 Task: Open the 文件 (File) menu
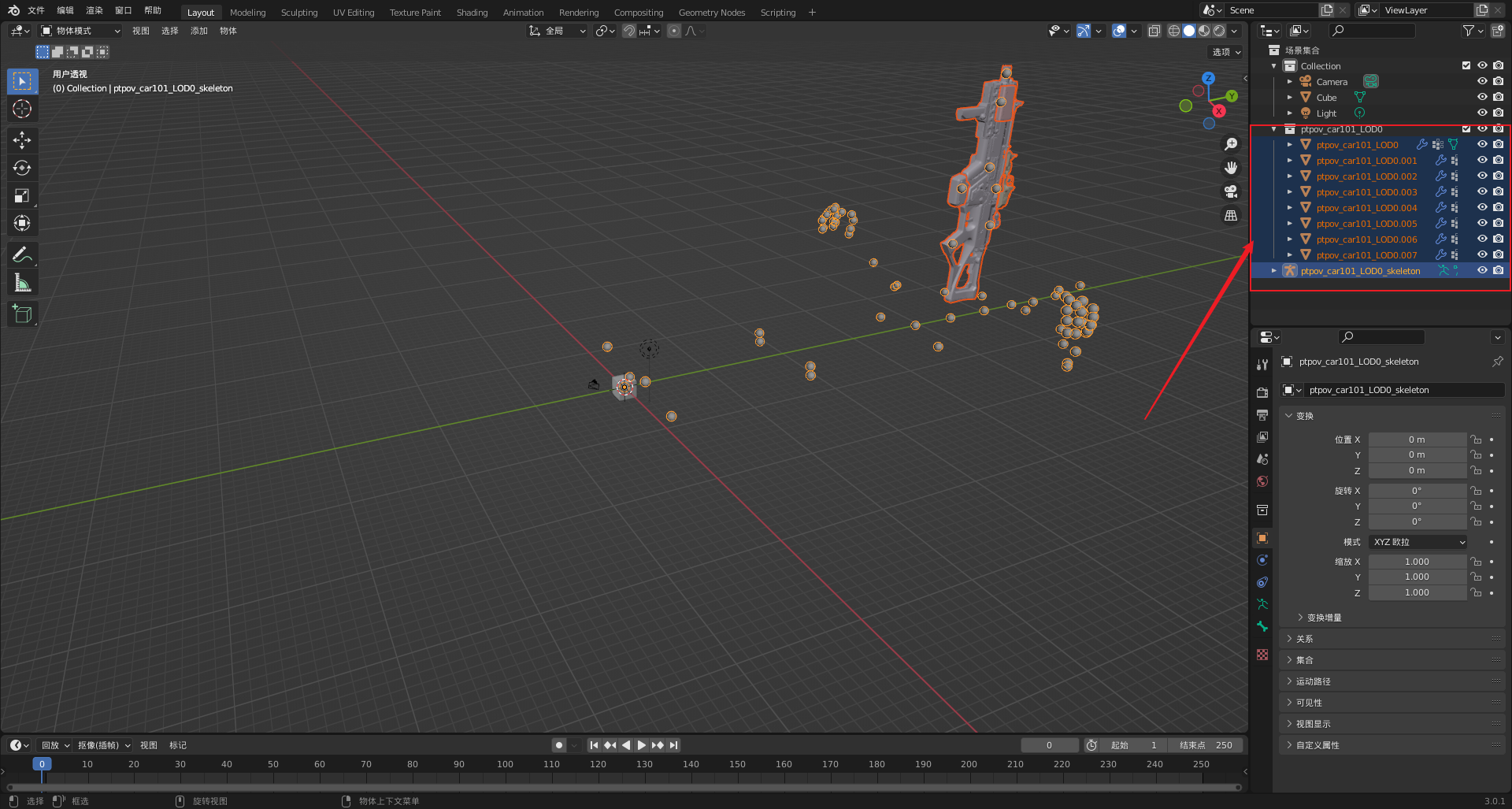36,10
